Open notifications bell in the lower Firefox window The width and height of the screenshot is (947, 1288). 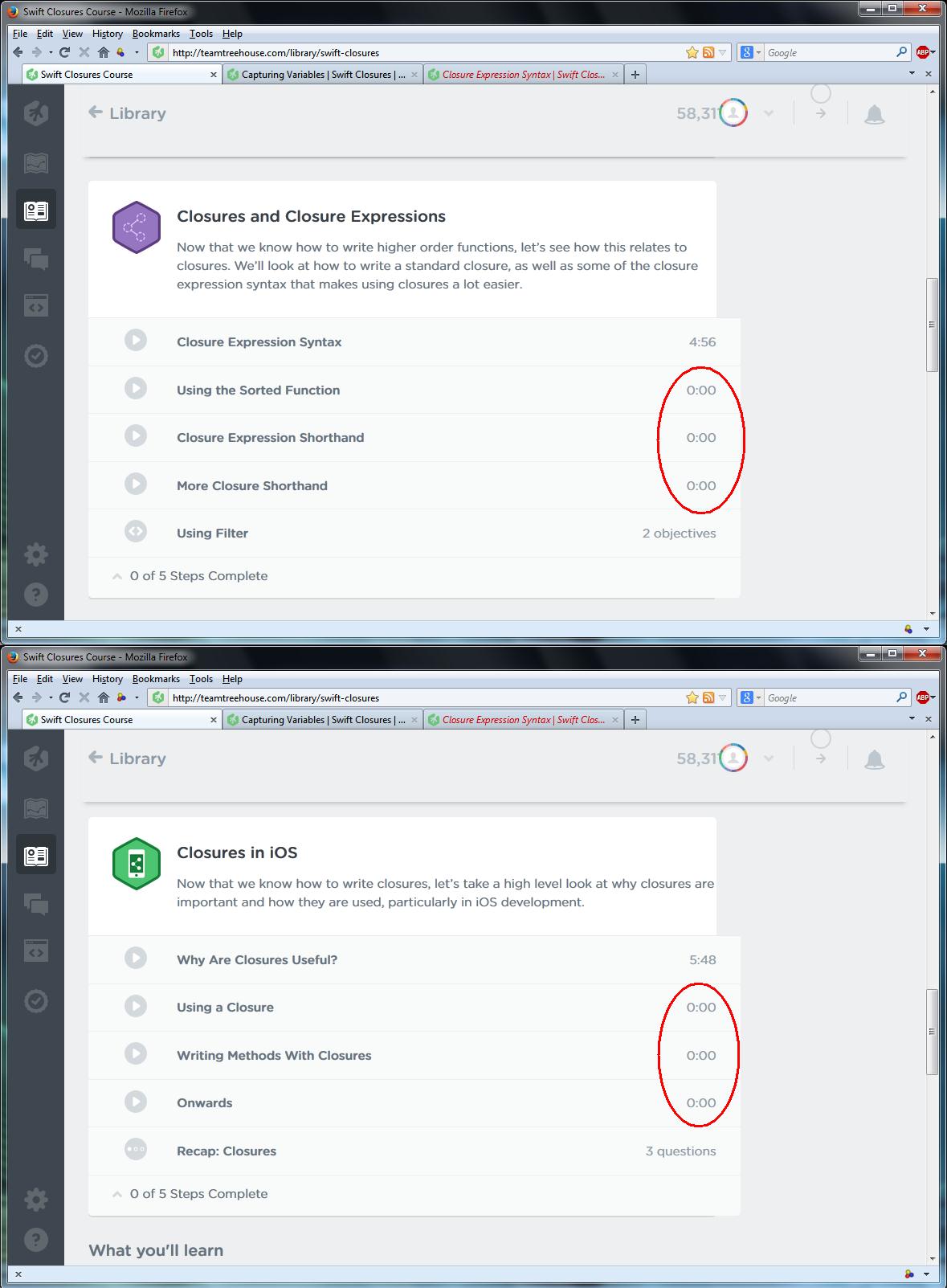coord(874,760)
